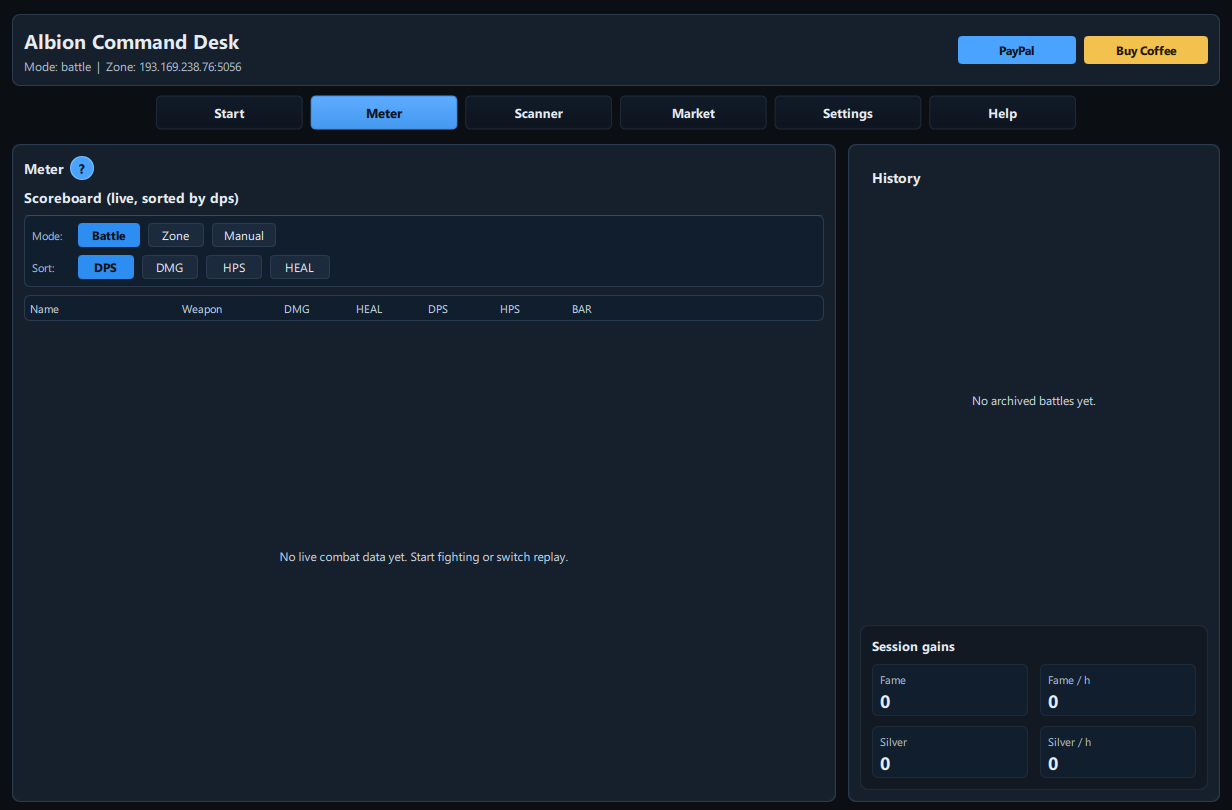The height and width of the screenshot is (810, 1232).
Task: Sort scoreboard by HPS
Action: [x=233, y=267]
